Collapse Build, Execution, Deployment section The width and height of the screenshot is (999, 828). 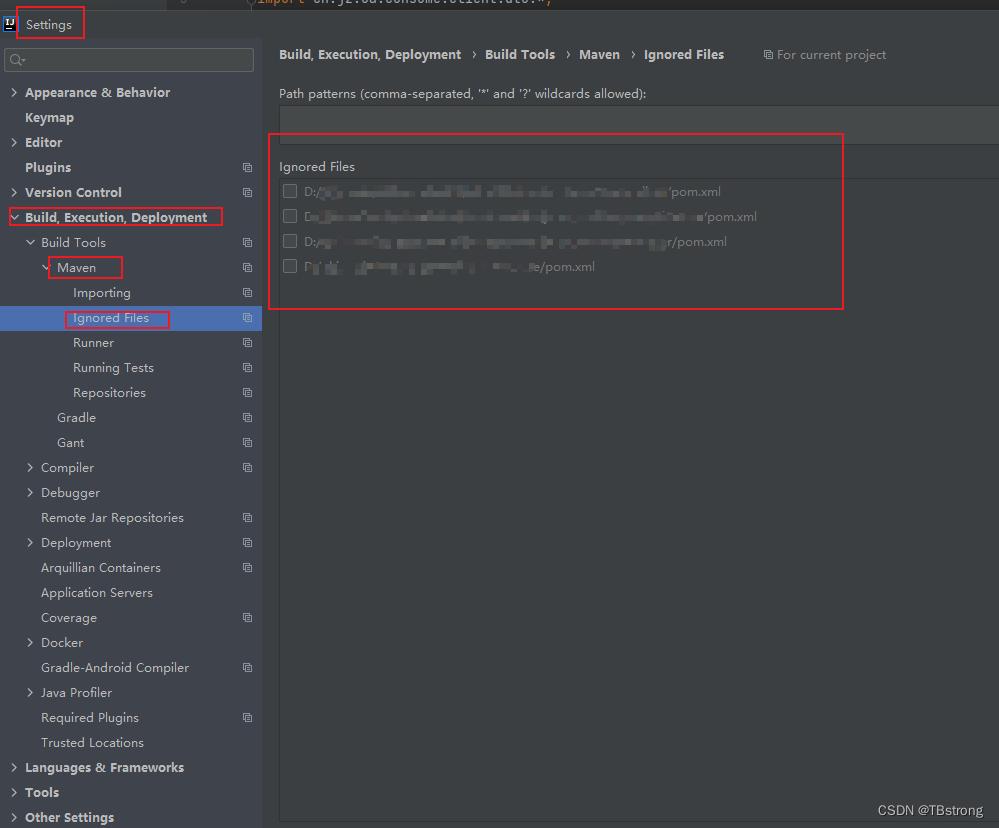(15, 217)
